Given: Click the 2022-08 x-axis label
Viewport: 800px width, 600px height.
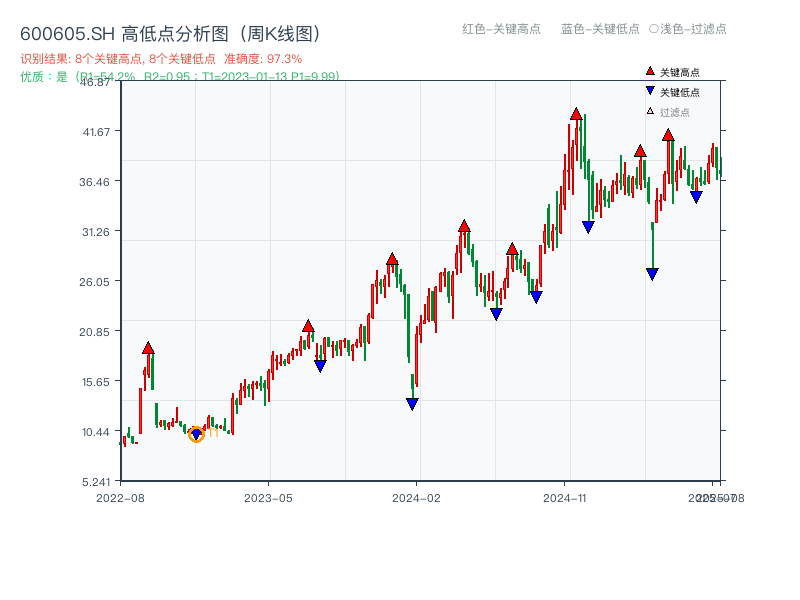Looking at the screenshot, I should click(x=120, y=498).
